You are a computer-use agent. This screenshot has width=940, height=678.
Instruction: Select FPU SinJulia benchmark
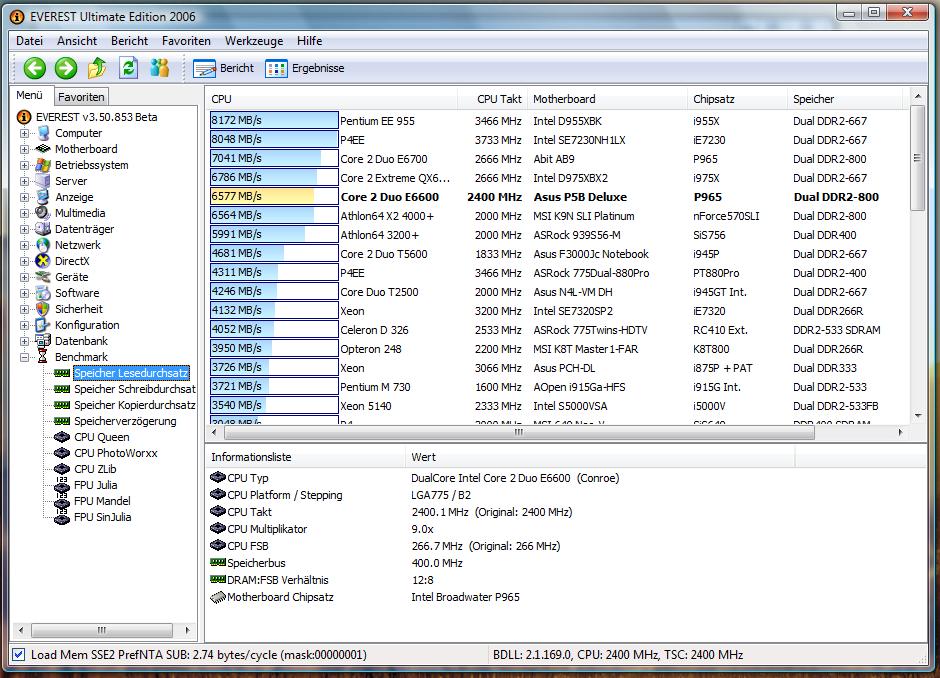(103, 517)
